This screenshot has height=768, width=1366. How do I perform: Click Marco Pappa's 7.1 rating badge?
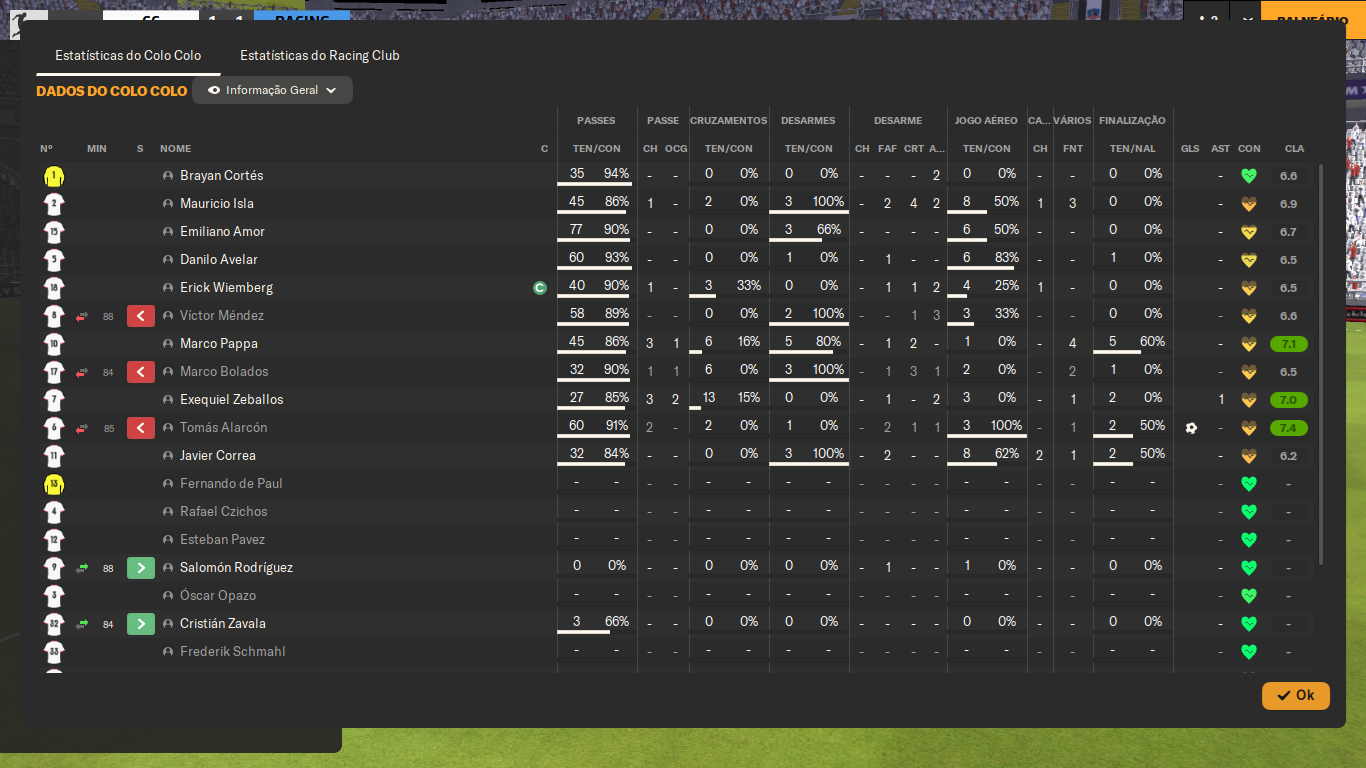(x=1289, y=344)
